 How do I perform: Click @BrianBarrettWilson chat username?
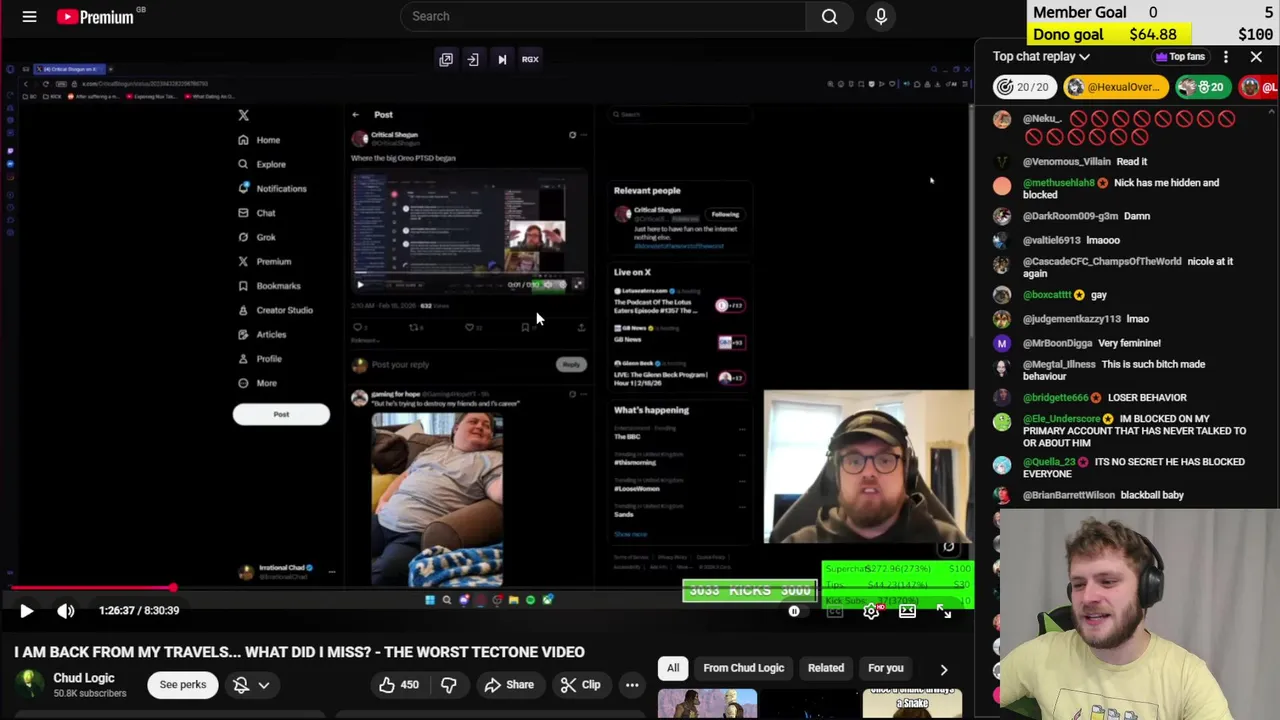tap(1068, 495)
